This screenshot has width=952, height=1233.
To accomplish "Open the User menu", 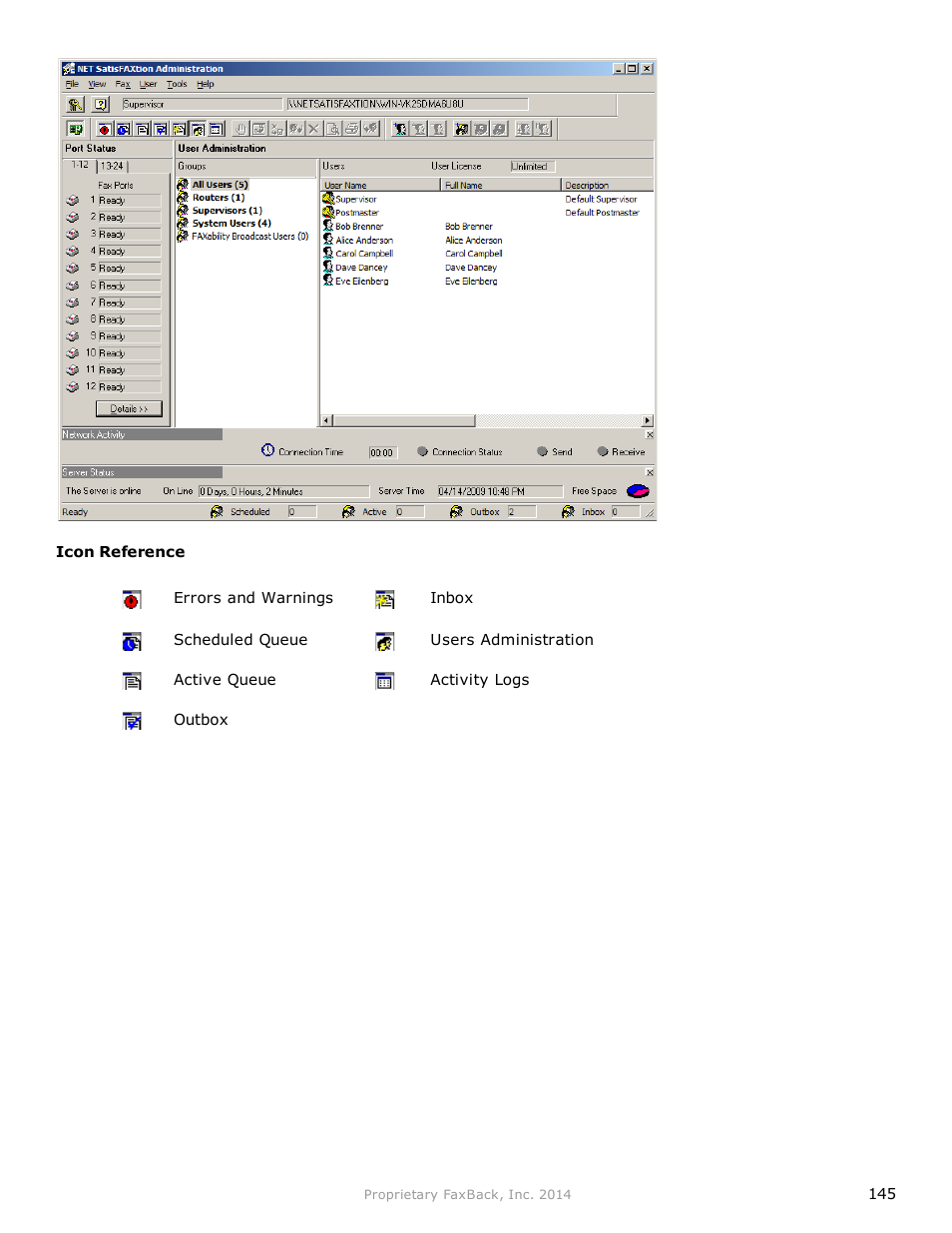I will 149,85.
